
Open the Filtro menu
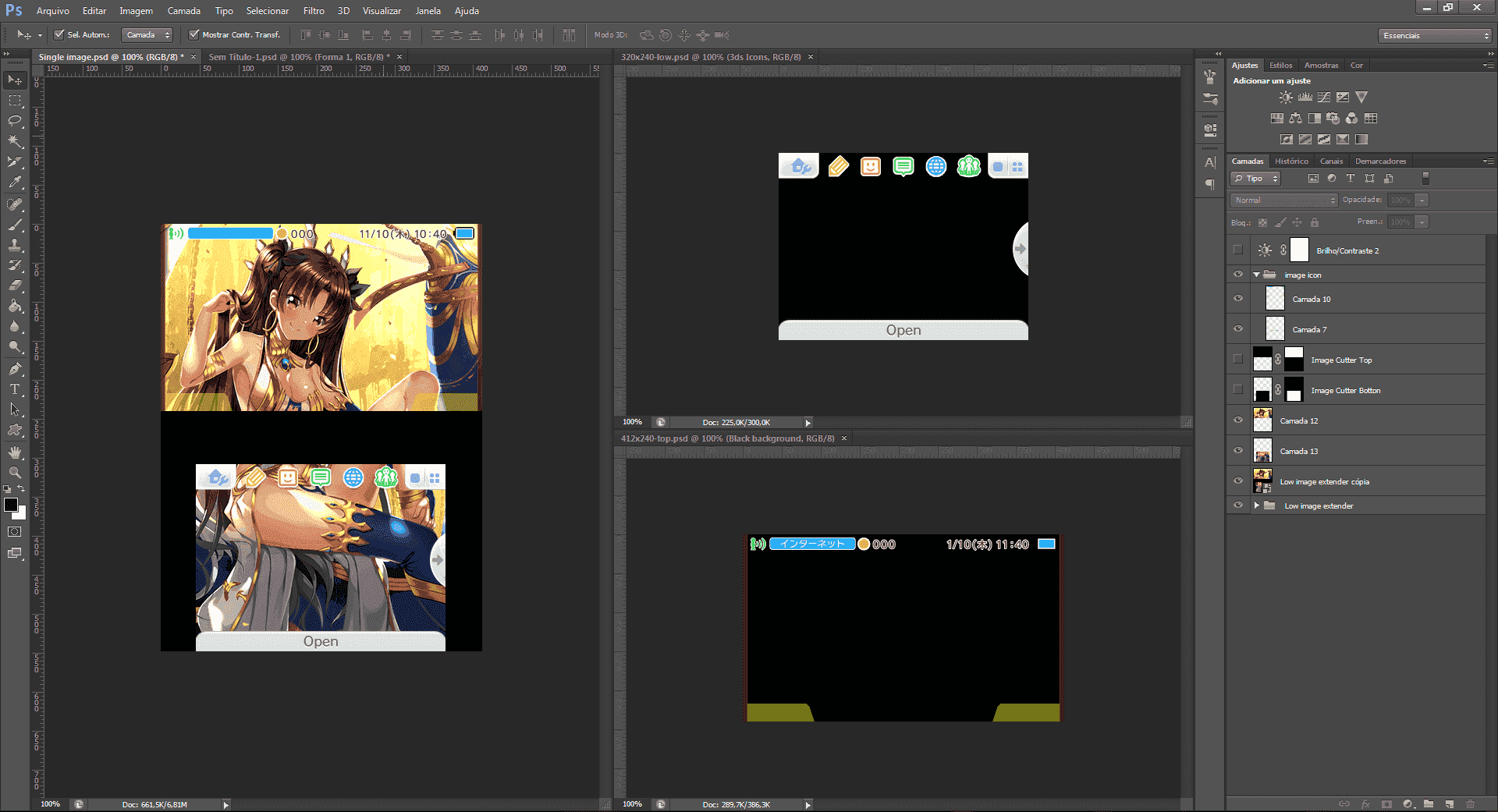pyautogui.click(x=314, y=11)
